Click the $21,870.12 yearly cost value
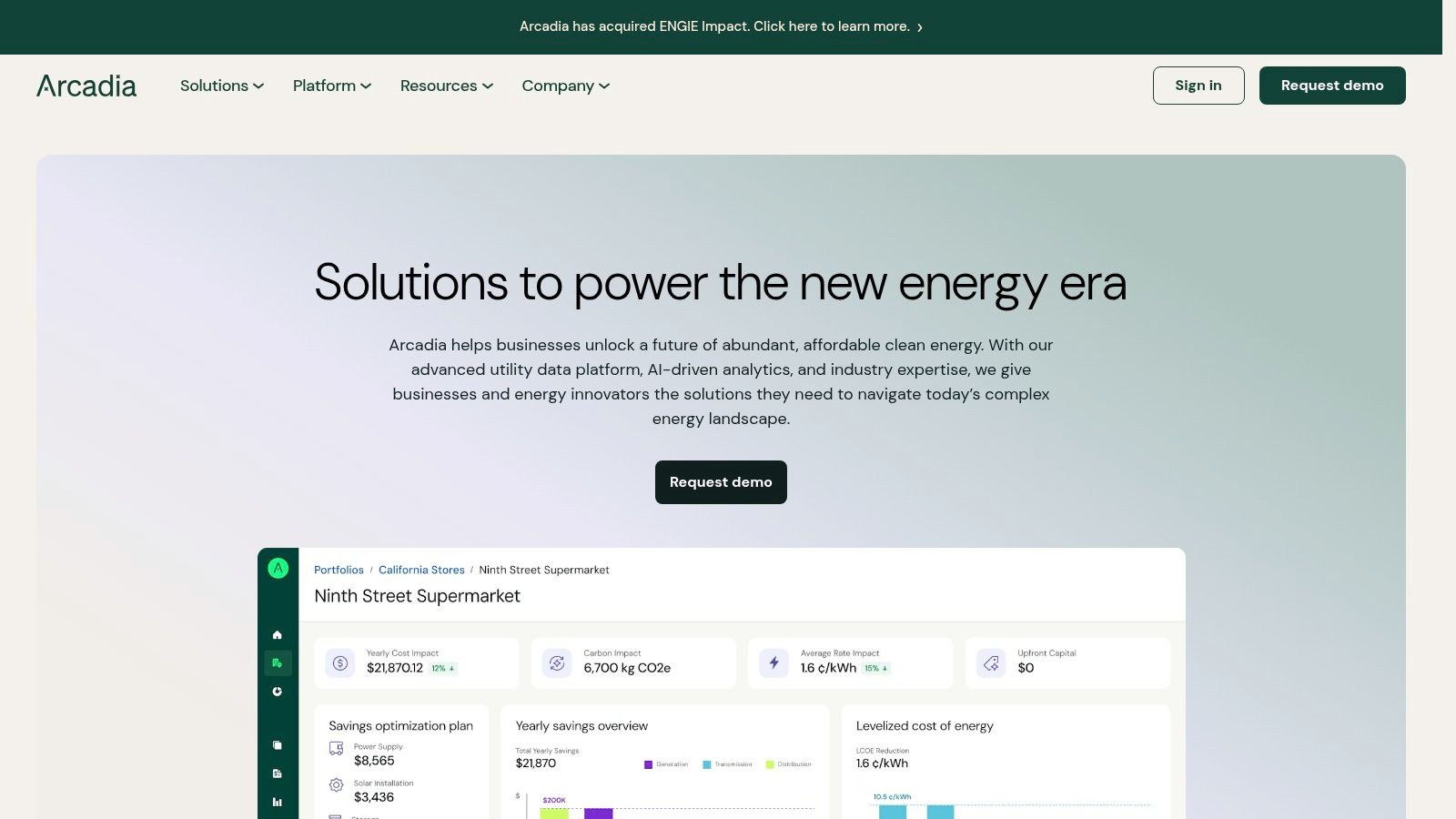Screen dimensions: 1456x819 coord(395,668)
